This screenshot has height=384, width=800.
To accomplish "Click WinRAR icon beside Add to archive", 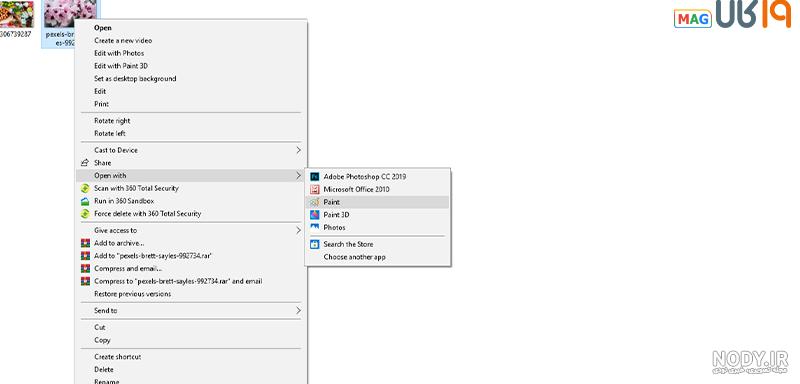I will tap(85, 243).
